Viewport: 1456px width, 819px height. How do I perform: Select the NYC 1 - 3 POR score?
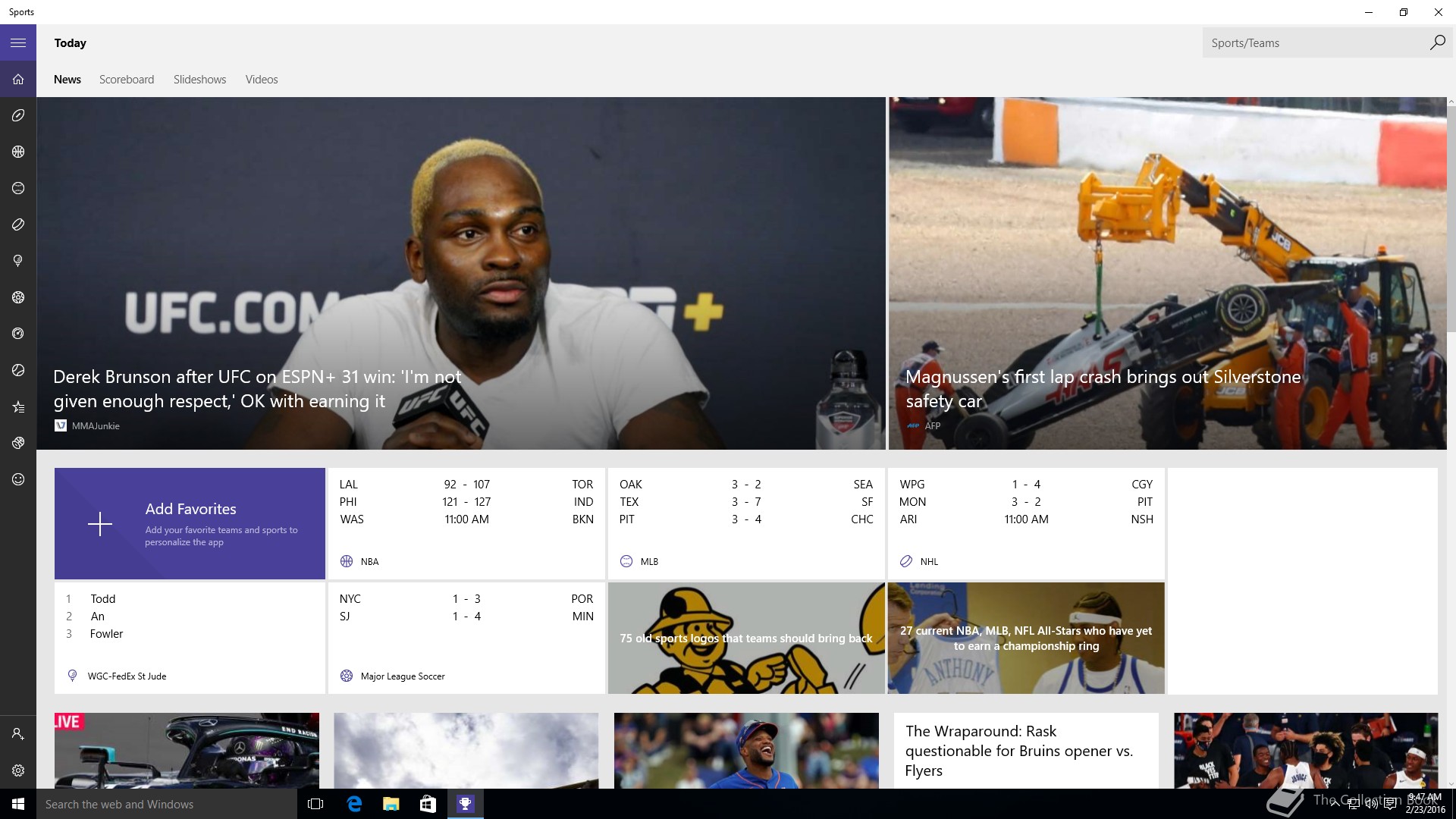click(x=466, y=598)
